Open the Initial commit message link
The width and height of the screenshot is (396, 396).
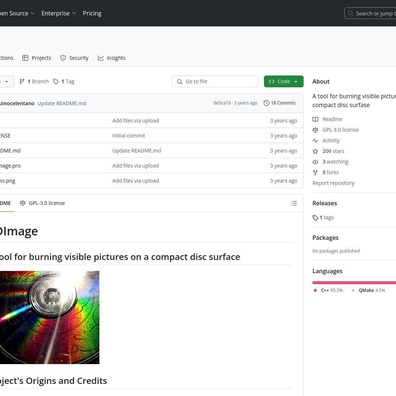pos(129,136)
